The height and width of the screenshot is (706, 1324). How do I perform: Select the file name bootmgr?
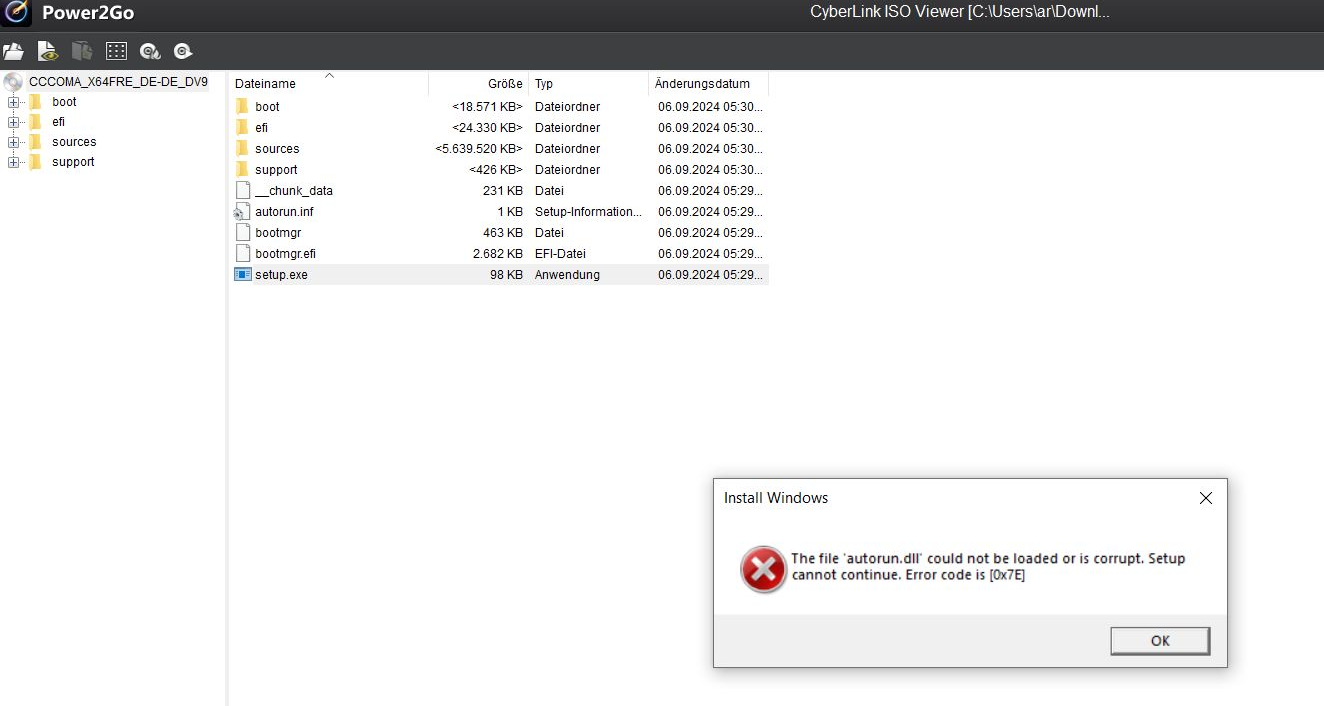[278, 233]
